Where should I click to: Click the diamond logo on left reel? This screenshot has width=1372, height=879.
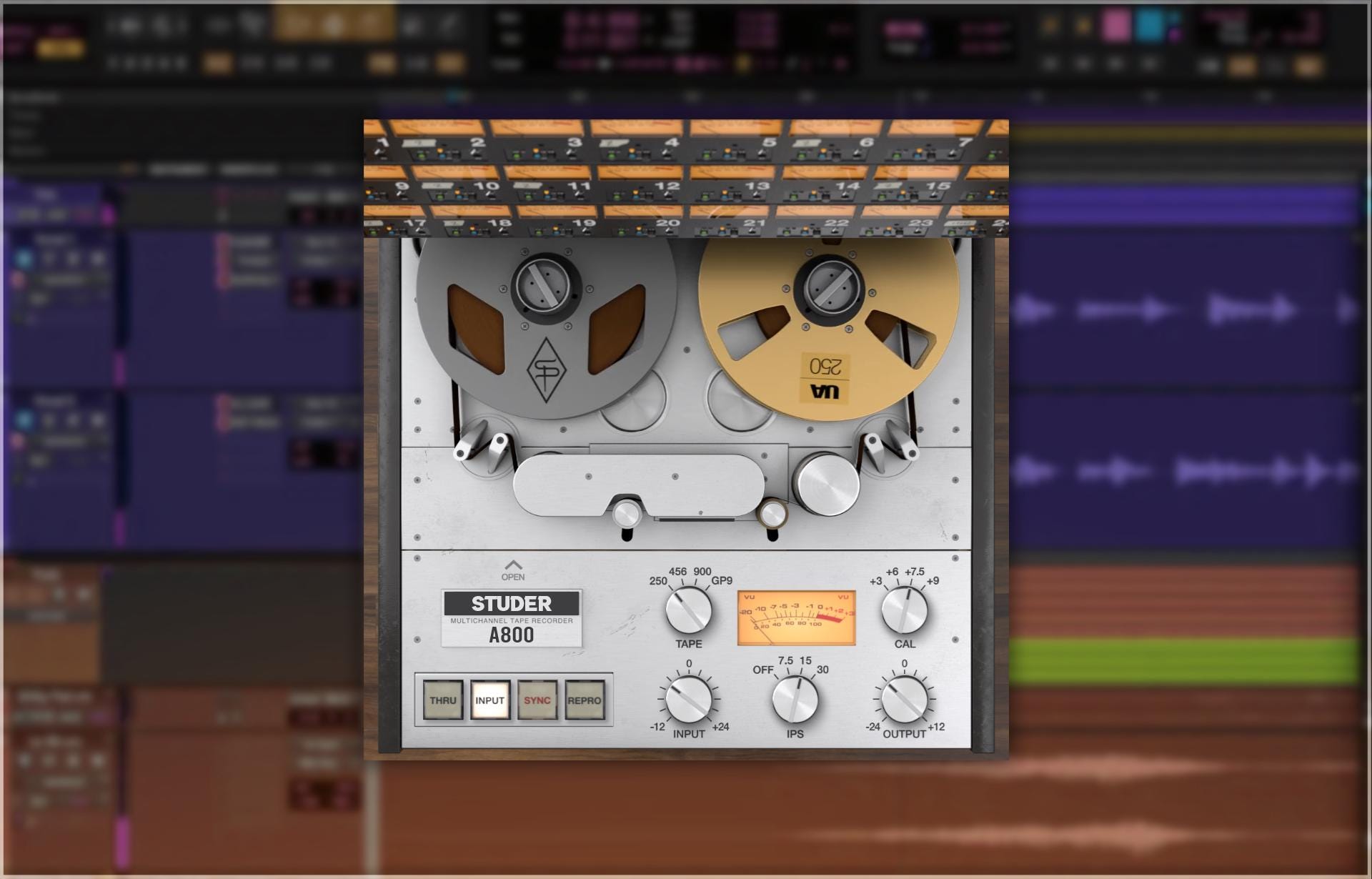[x=546, y=370]
